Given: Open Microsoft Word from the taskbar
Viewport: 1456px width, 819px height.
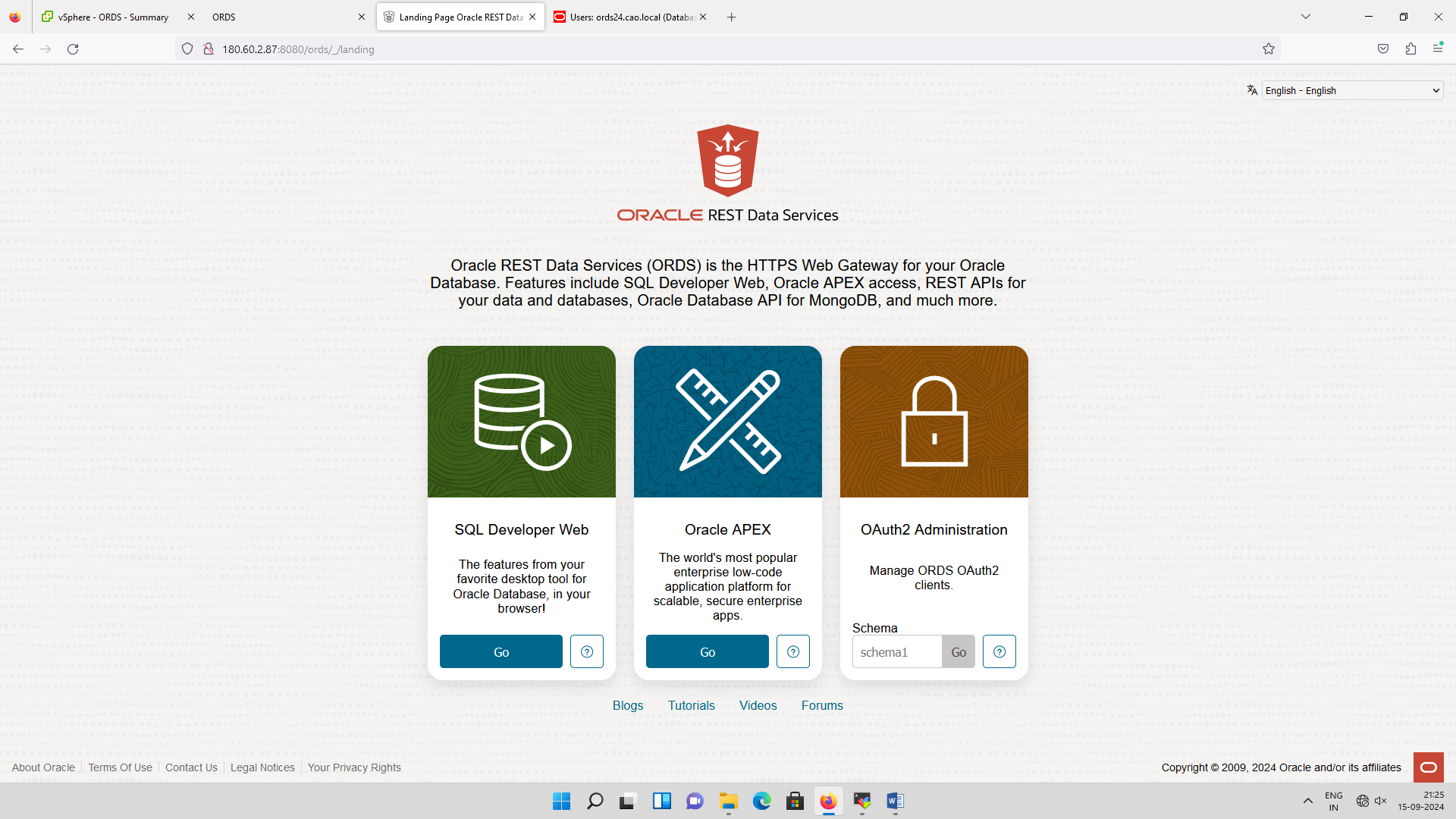Looking at the screenshot, I should click(895, 801).
